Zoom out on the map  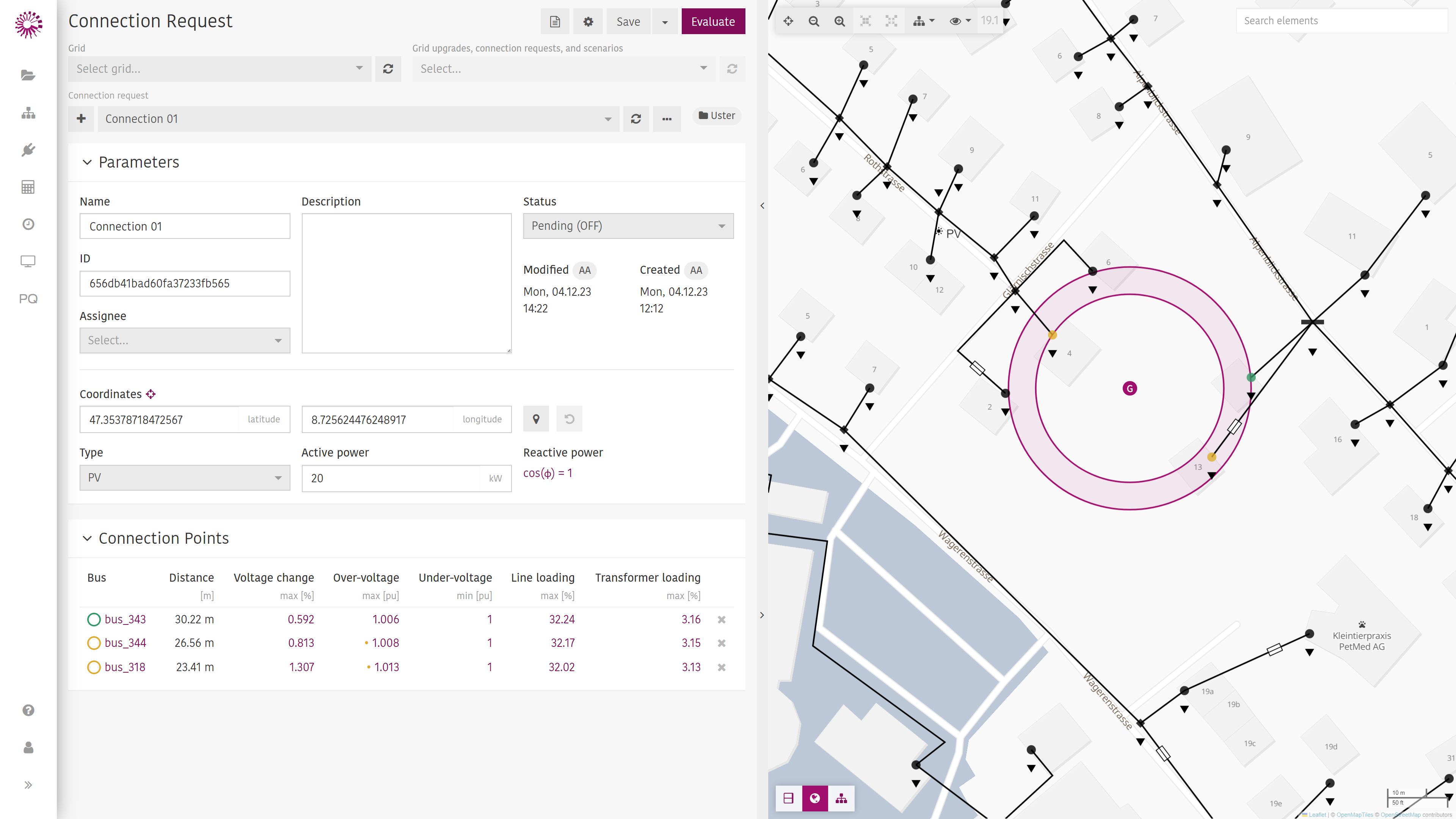(814, 21)
